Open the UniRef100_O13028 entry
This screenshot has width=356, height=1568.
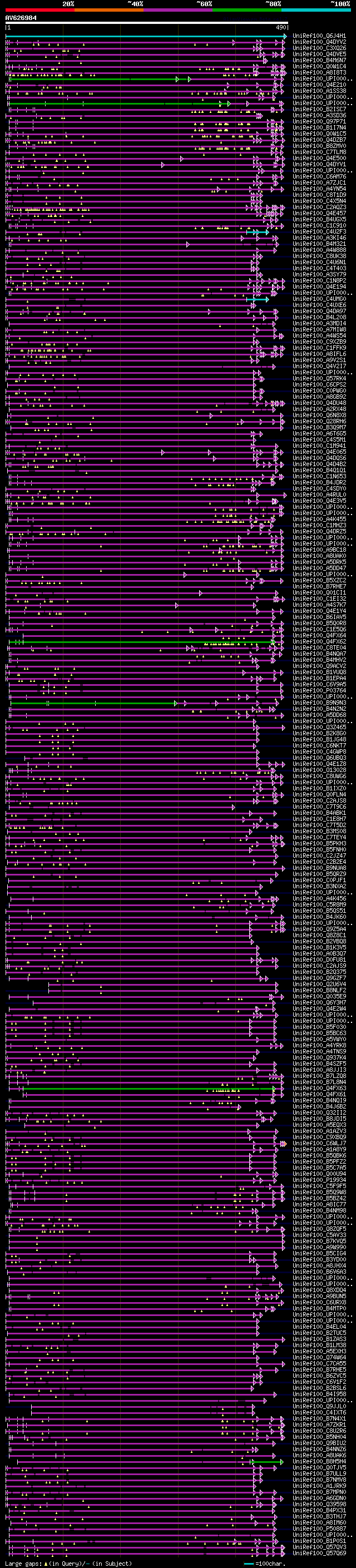point(319,770)
